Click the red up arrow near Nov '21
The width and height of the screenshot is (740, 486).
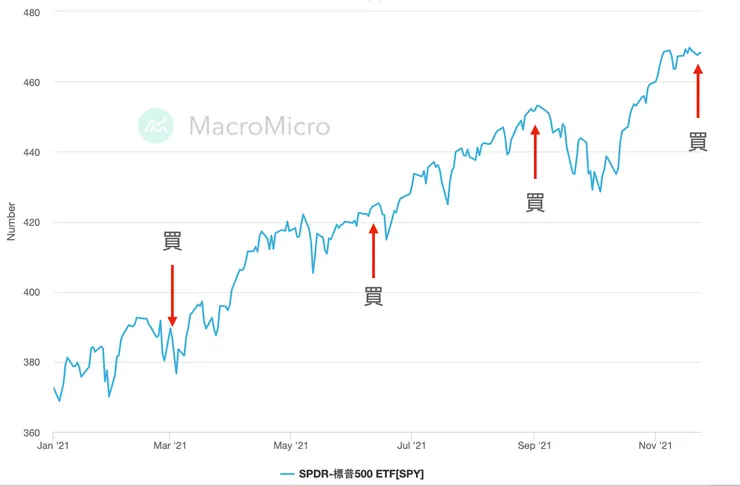pyautogui.click(x=698, y=91)
